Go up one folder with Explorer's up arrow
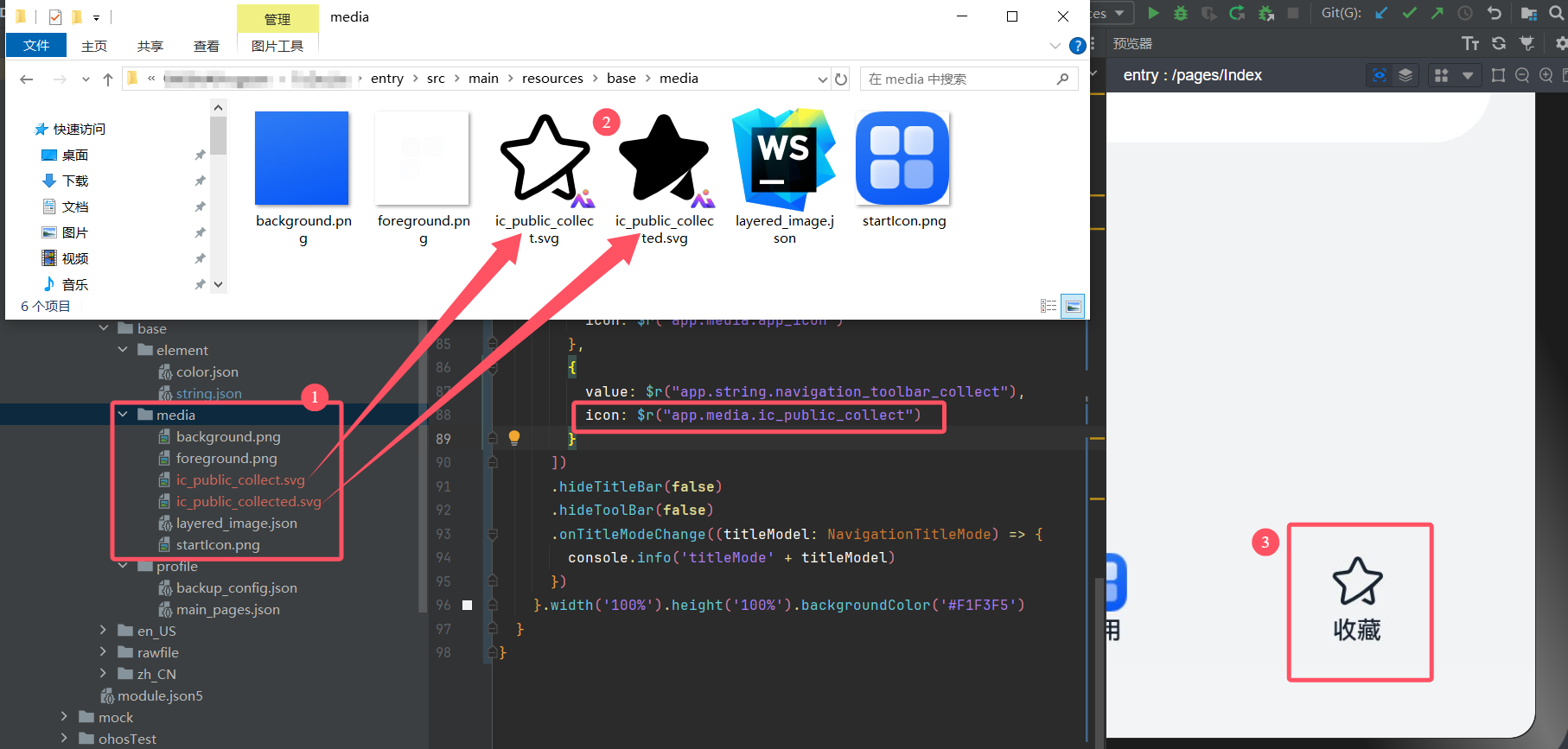The width and height of the screenshot is (1568, 749). pos(108,79)
